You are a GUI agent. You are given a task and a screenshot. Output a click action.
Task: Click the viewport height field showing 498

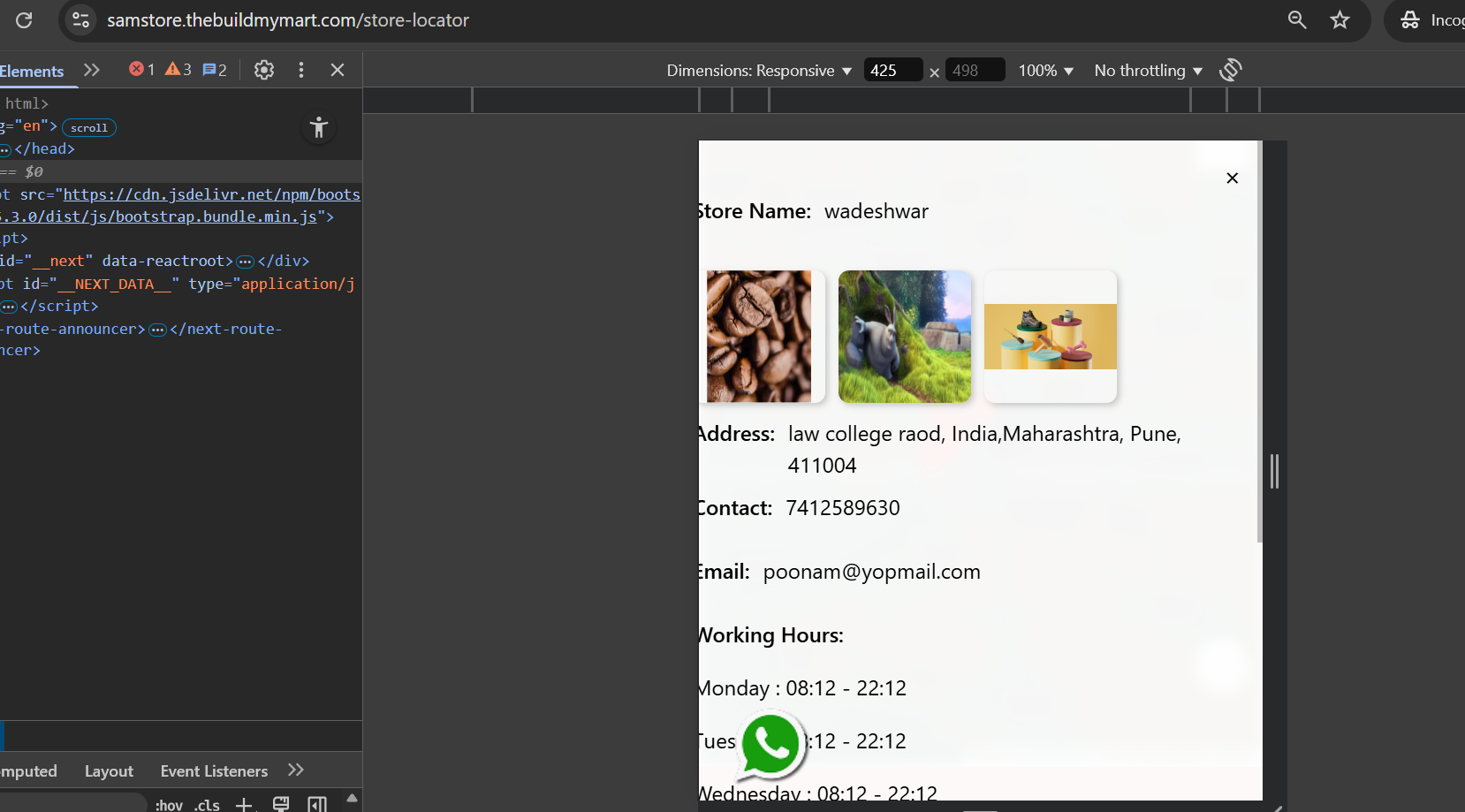(975, 71)
